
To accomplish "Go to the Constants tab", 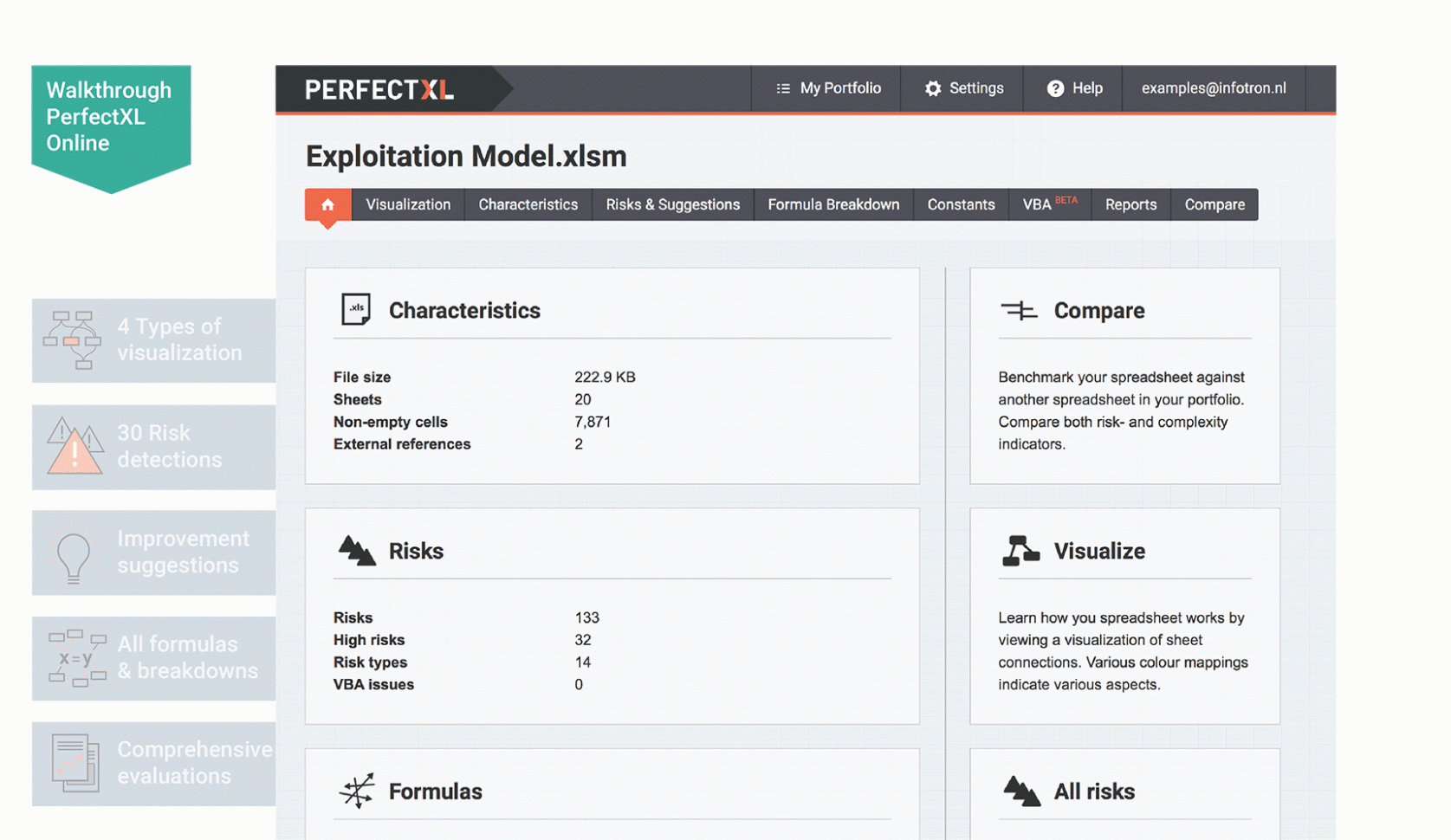I will click(961, 205).
